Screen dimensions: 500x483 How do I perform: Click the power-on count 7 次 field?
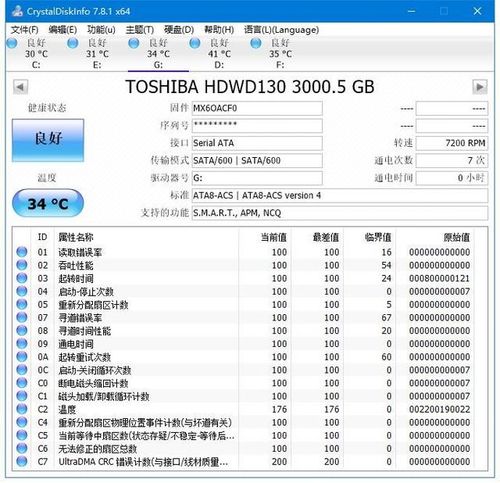[452, 161]
